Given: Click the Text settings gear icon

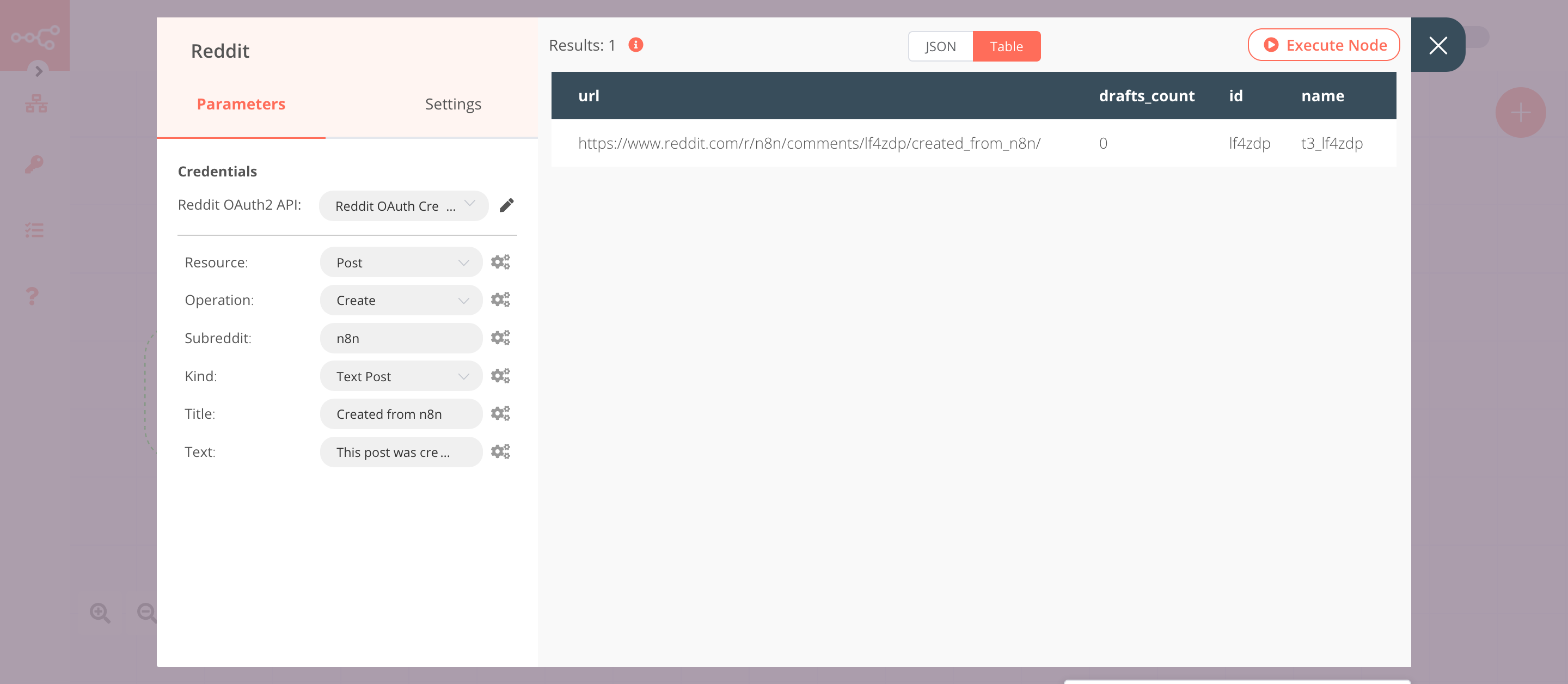Looking at the screenshot, I should click(499, 451).
